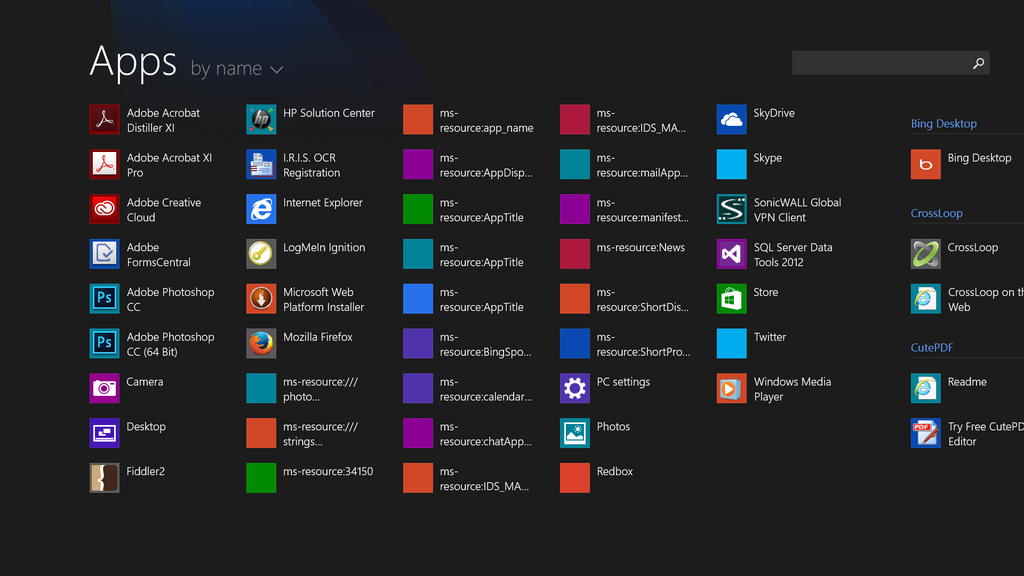Open the CrossLoop app icon
This screenshot has height=576, width=1024.
[926, 254]
